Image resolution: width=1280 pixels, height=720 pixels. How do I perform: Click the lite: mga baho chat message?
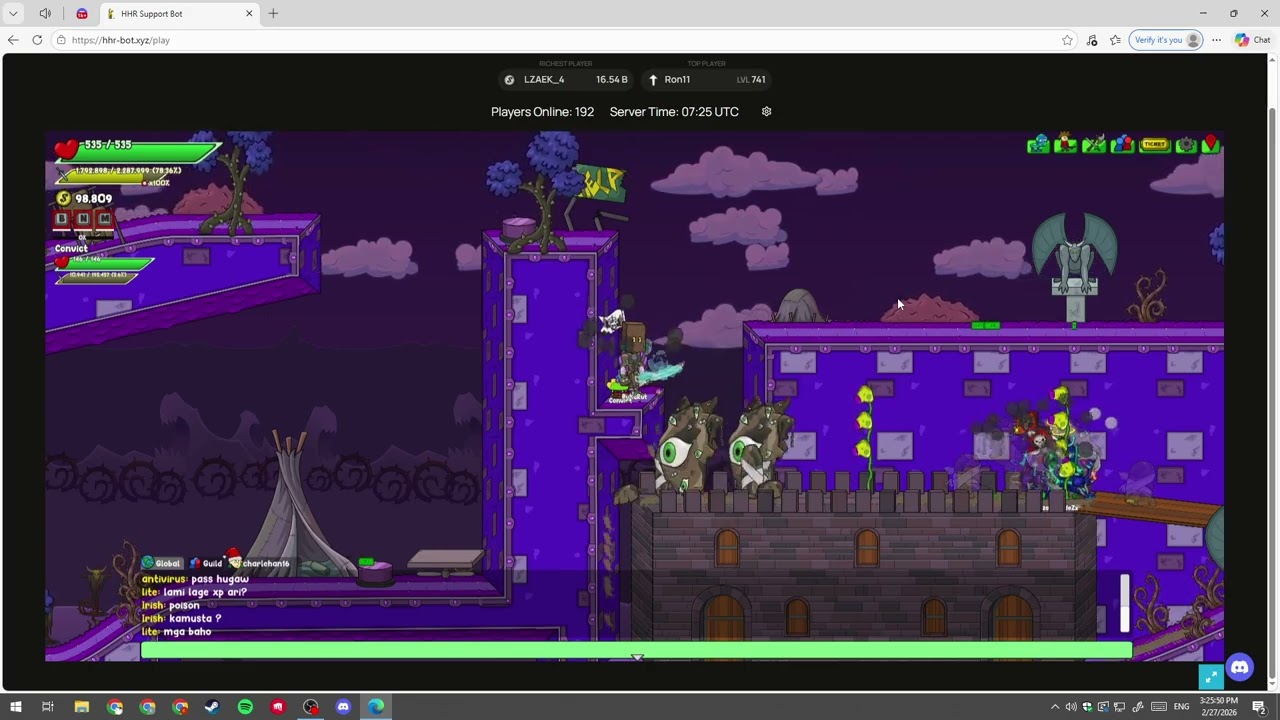coord(176,631)
